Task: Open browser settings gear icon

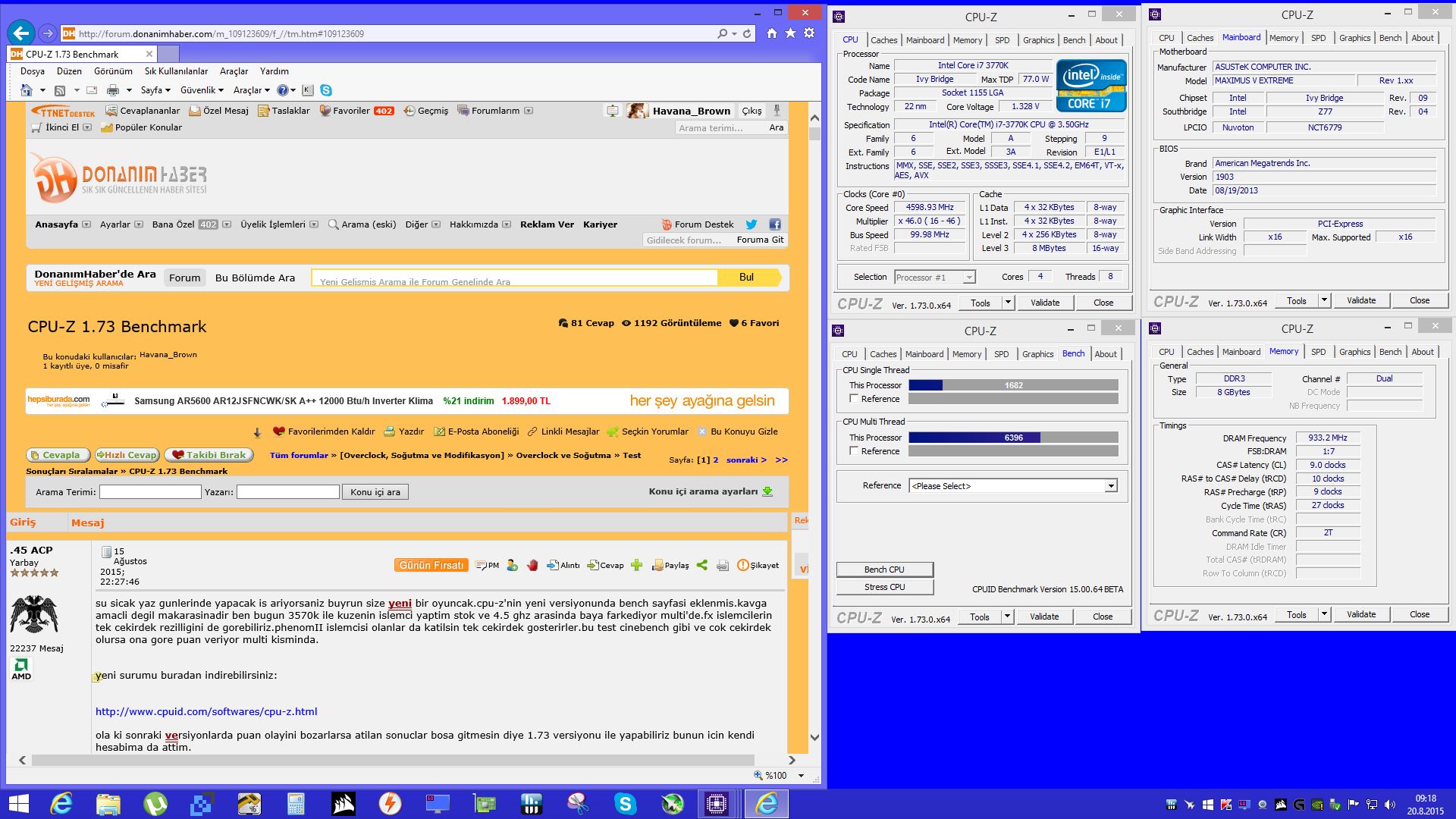Action: click(x=809, y=33)
